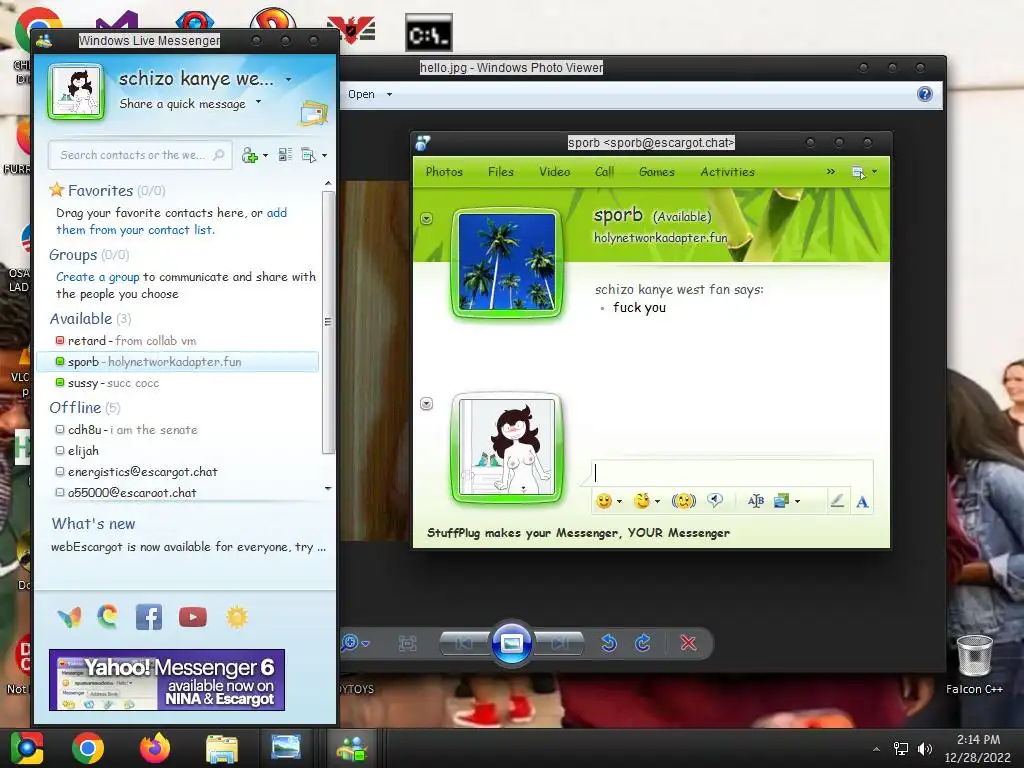
Task: Click the wink icon in chat
Action: click(x=642, y=501)
